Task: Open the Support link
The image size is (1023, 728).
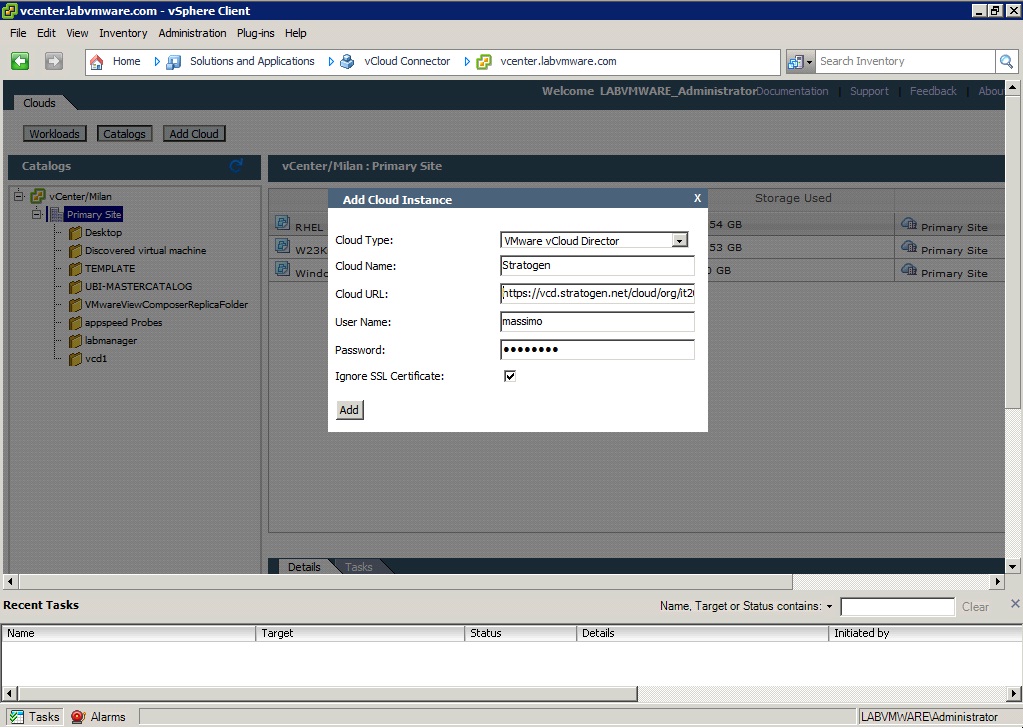Action: (869, 91)
